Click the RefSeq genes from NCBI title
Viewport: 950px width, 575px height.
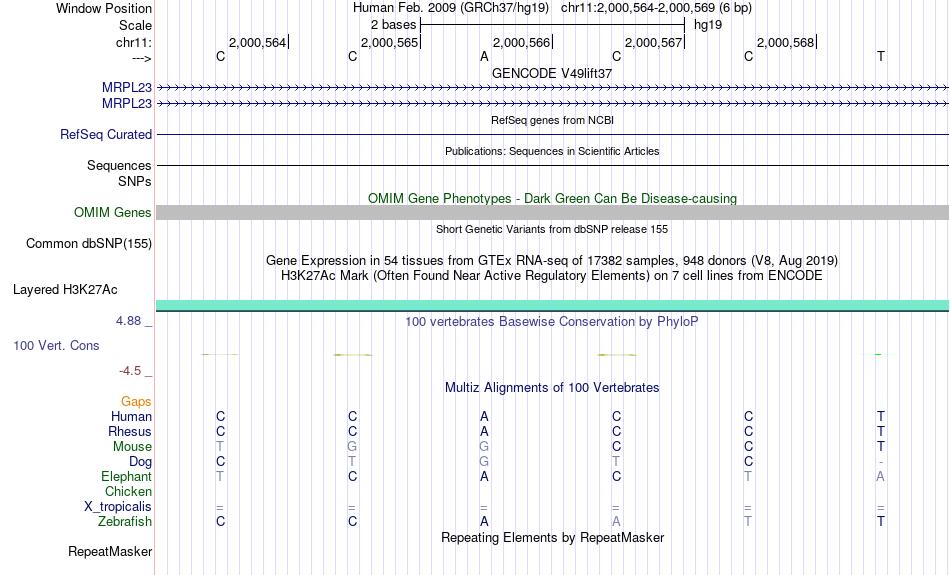click(x=553, y=120)
